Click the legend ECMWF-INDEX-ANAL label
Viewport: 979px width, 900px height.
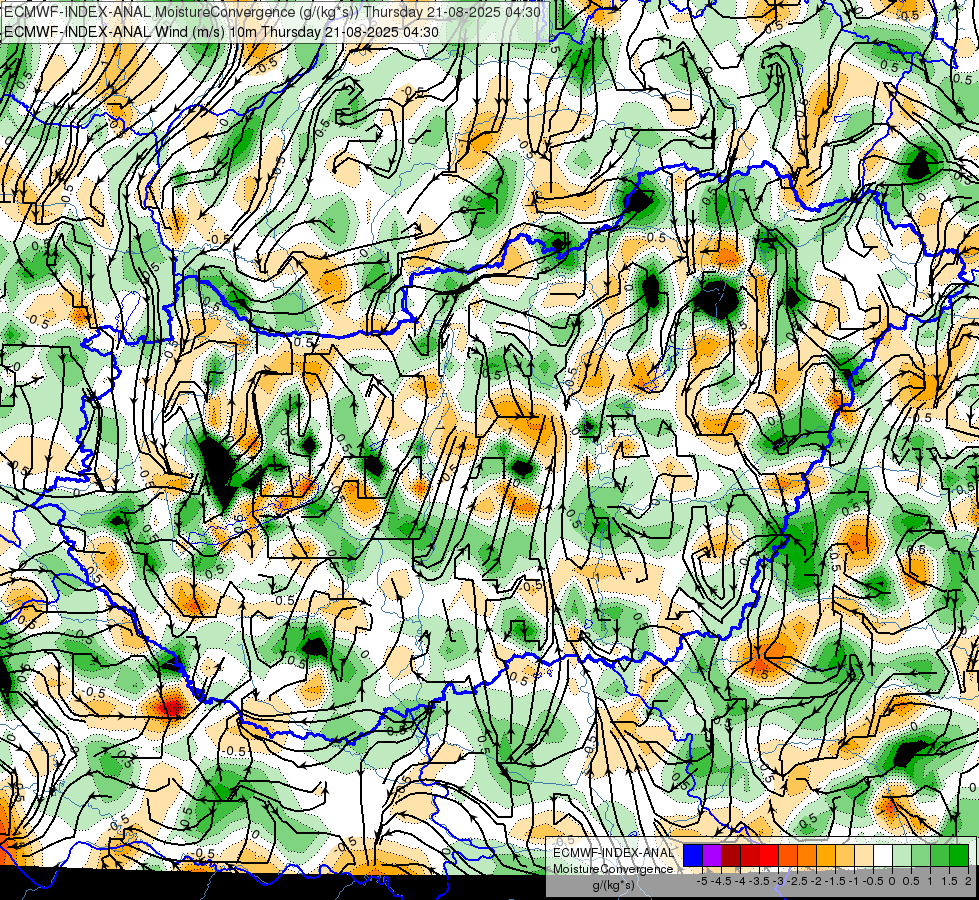click(613, 853)
